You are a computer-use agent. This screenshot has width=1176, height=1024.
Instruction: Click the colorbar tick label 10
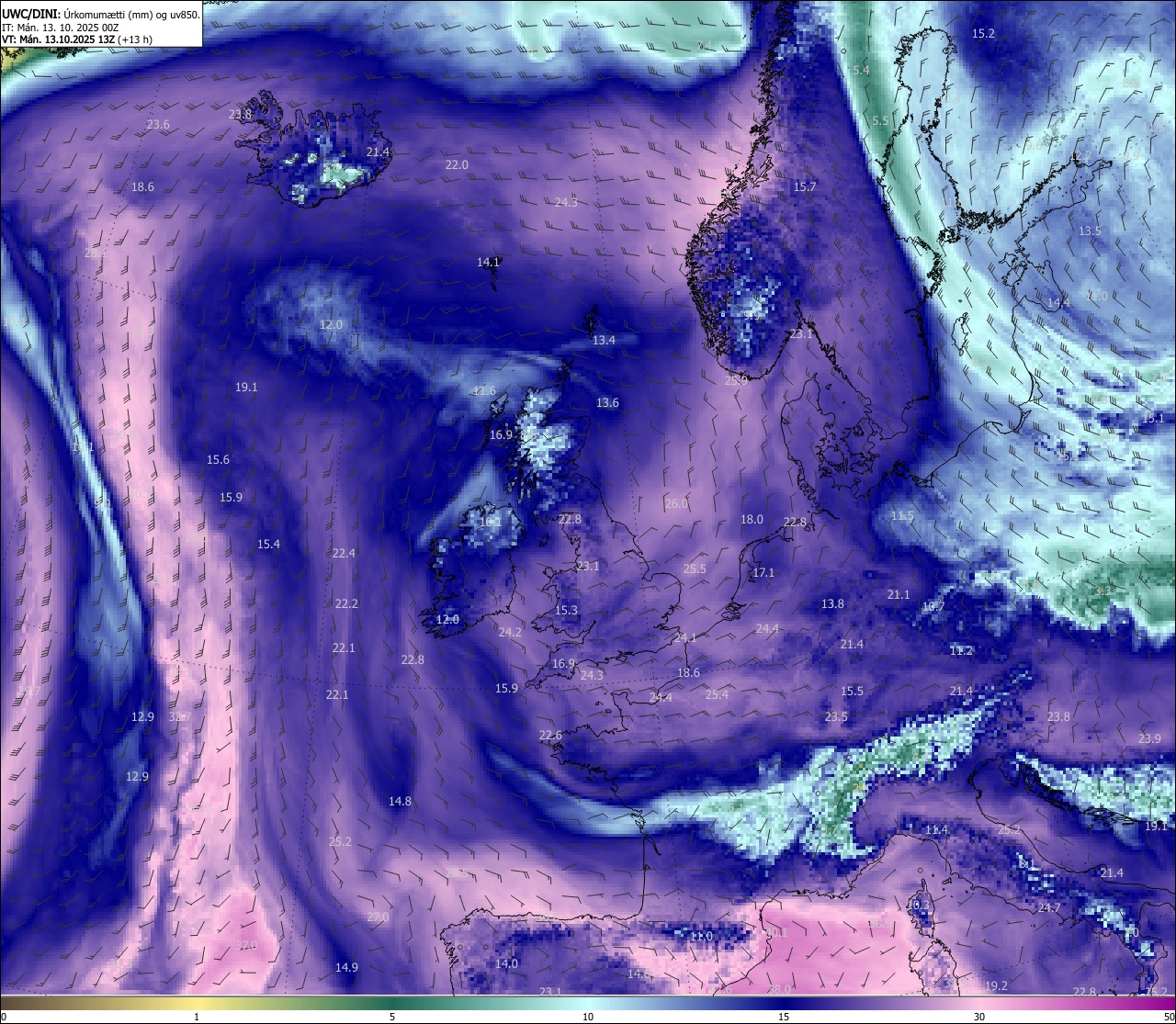tap(588, 1017)
